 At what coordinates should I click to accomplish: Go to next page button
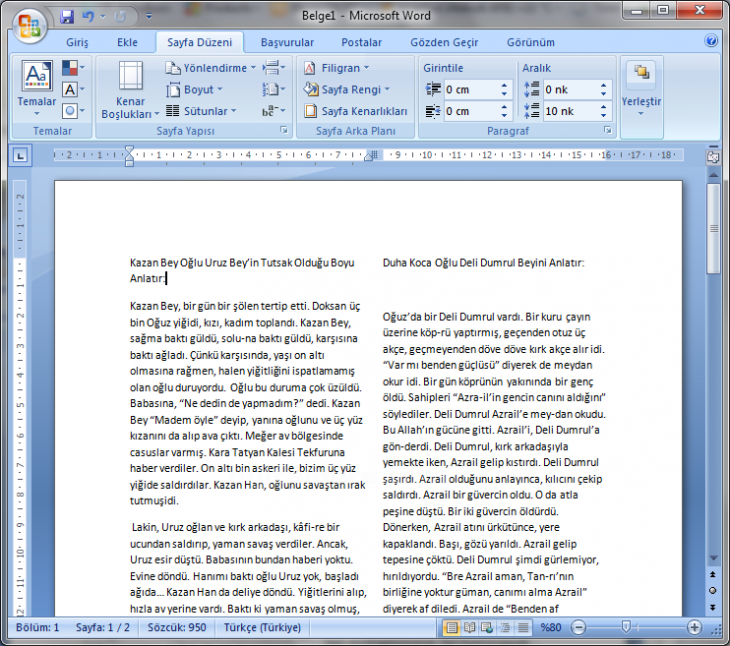coord(713,607)
